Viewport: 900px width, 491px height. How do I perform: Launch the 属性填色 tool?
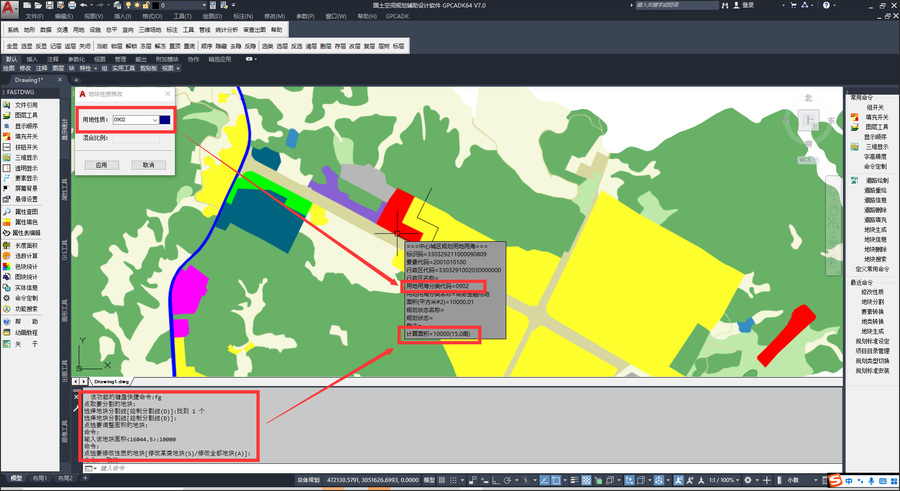point(20,222)
